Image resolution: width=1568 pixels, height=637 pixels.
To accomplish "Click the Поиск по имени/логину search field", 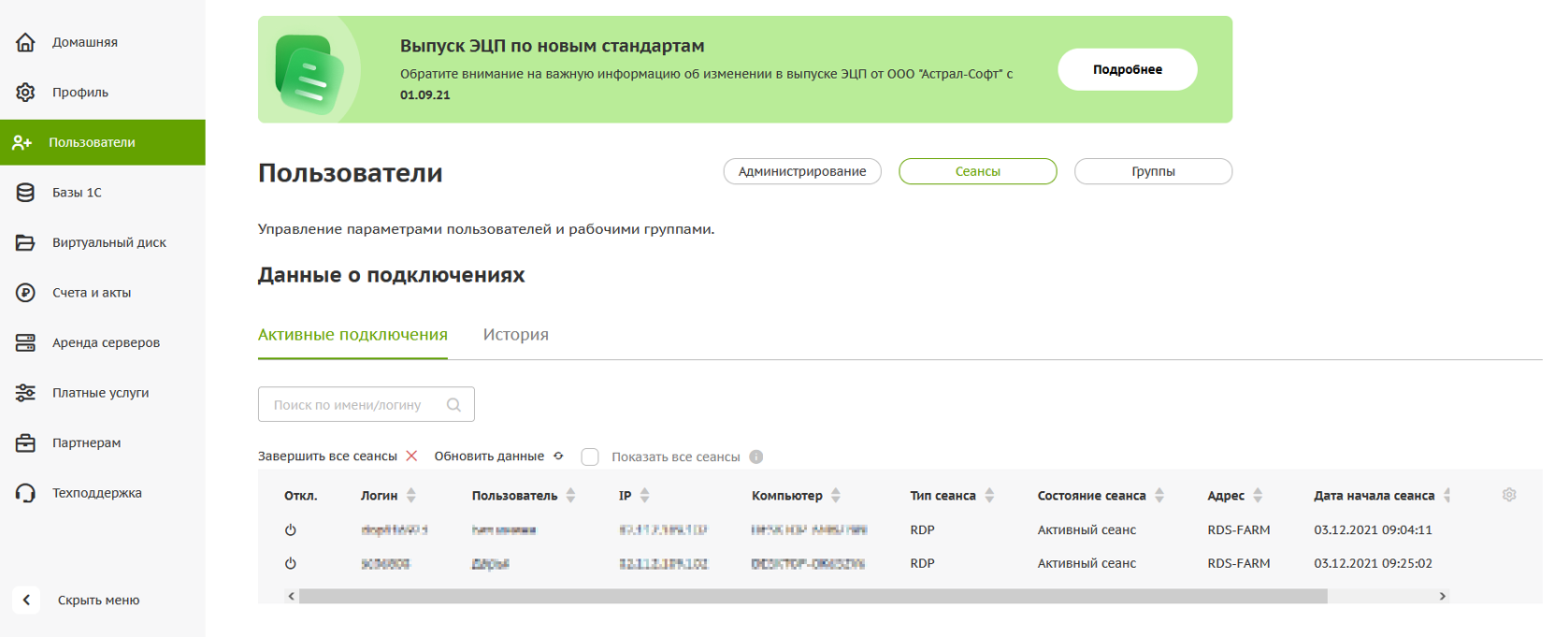I will coord(366,404).
